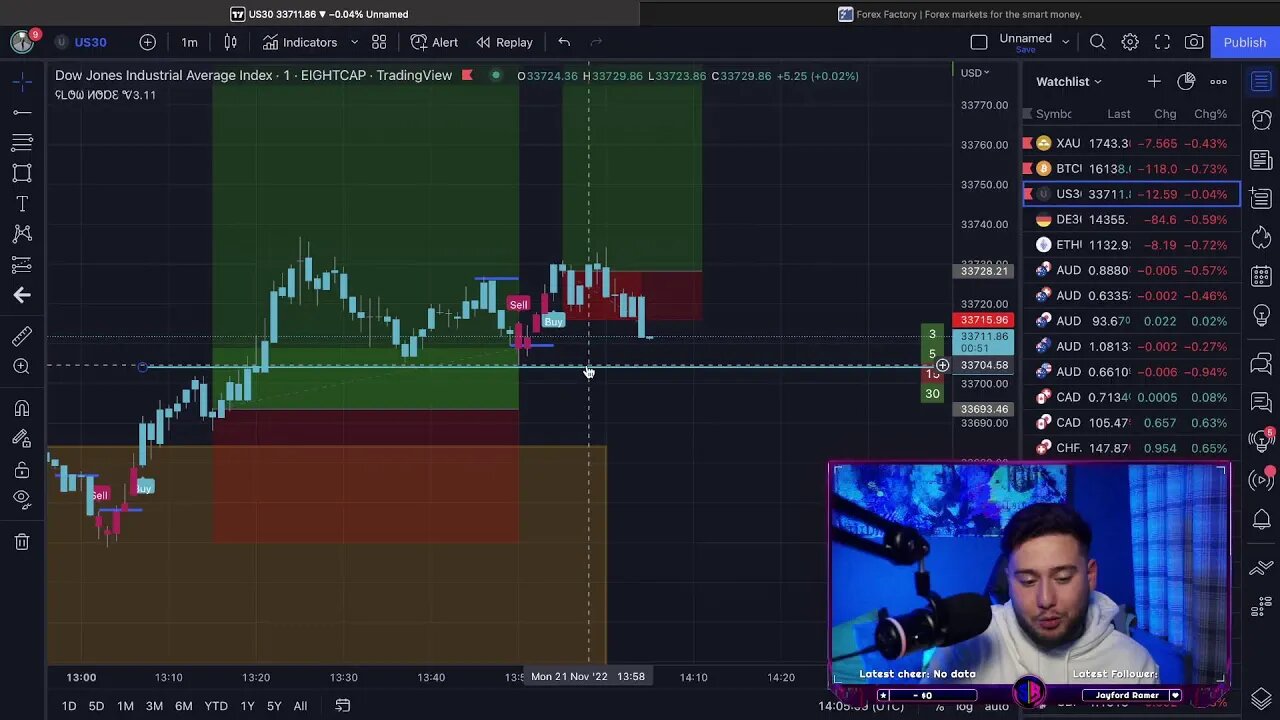Add symbol to compare with plus icon

pyautogui.click(x=147, y=42)
